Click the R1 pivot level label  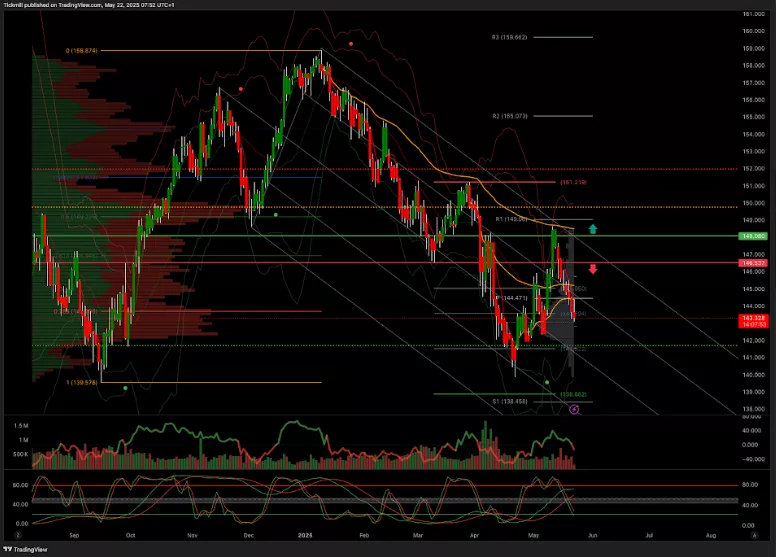point(511,218)
